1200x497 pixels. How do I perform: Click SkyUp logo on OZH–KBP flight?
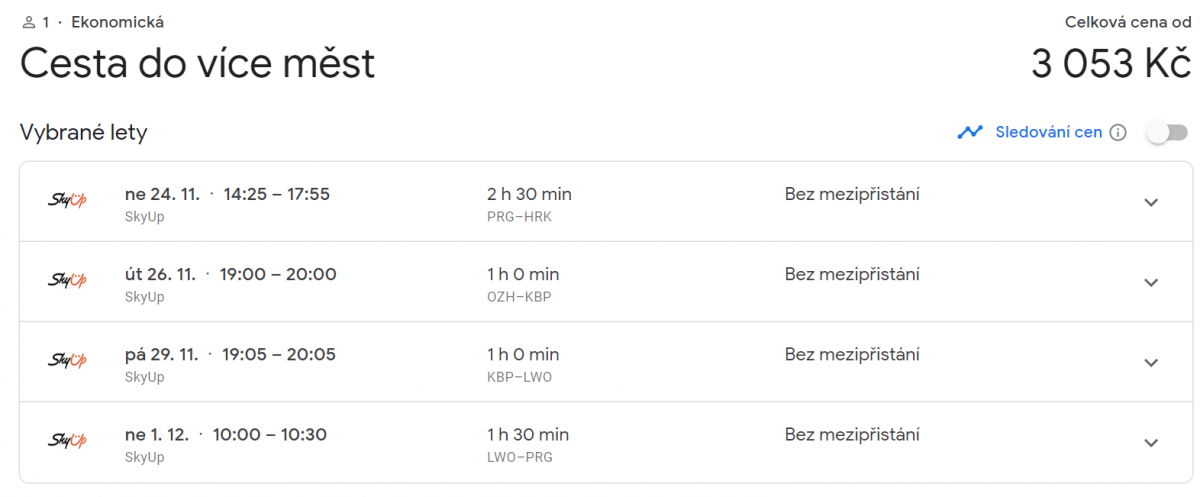pos(68,281)
